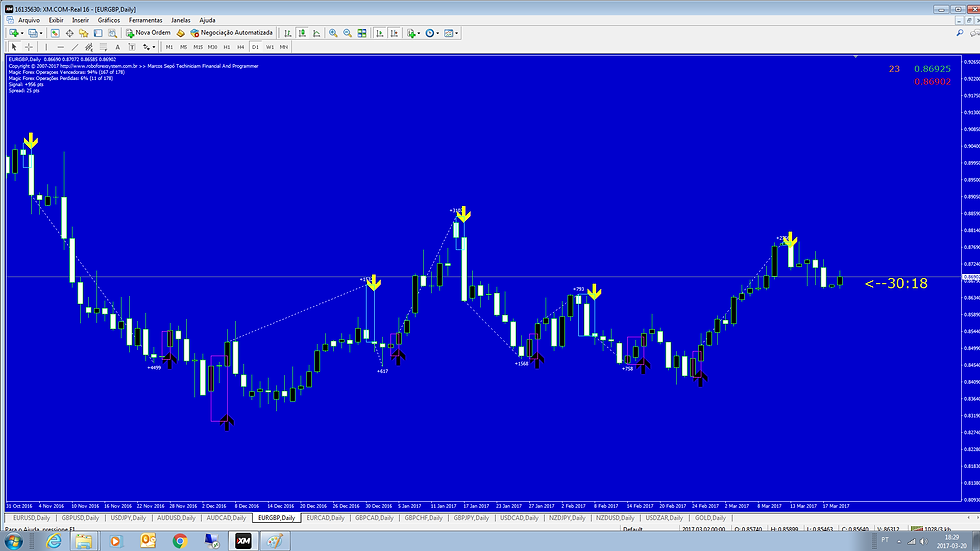Image resolution: width=980 pixels, height=551 pixels.
Task: Switch to the AUDCAD,Daily chart tab
Action: click(x=226, y=518)
